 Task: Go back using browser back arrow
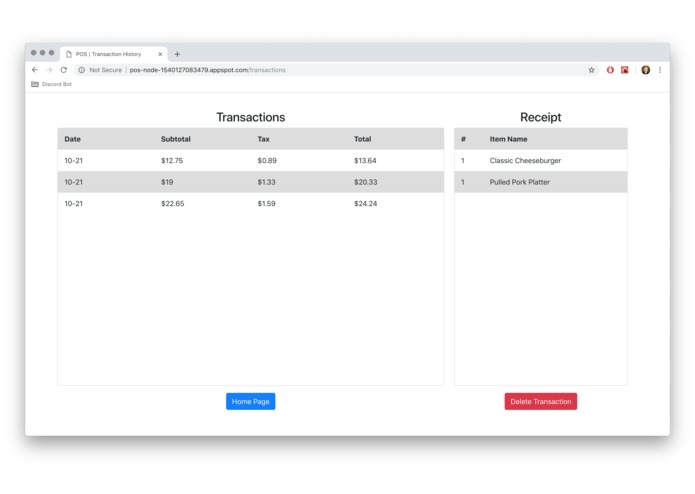click(35, 70)
